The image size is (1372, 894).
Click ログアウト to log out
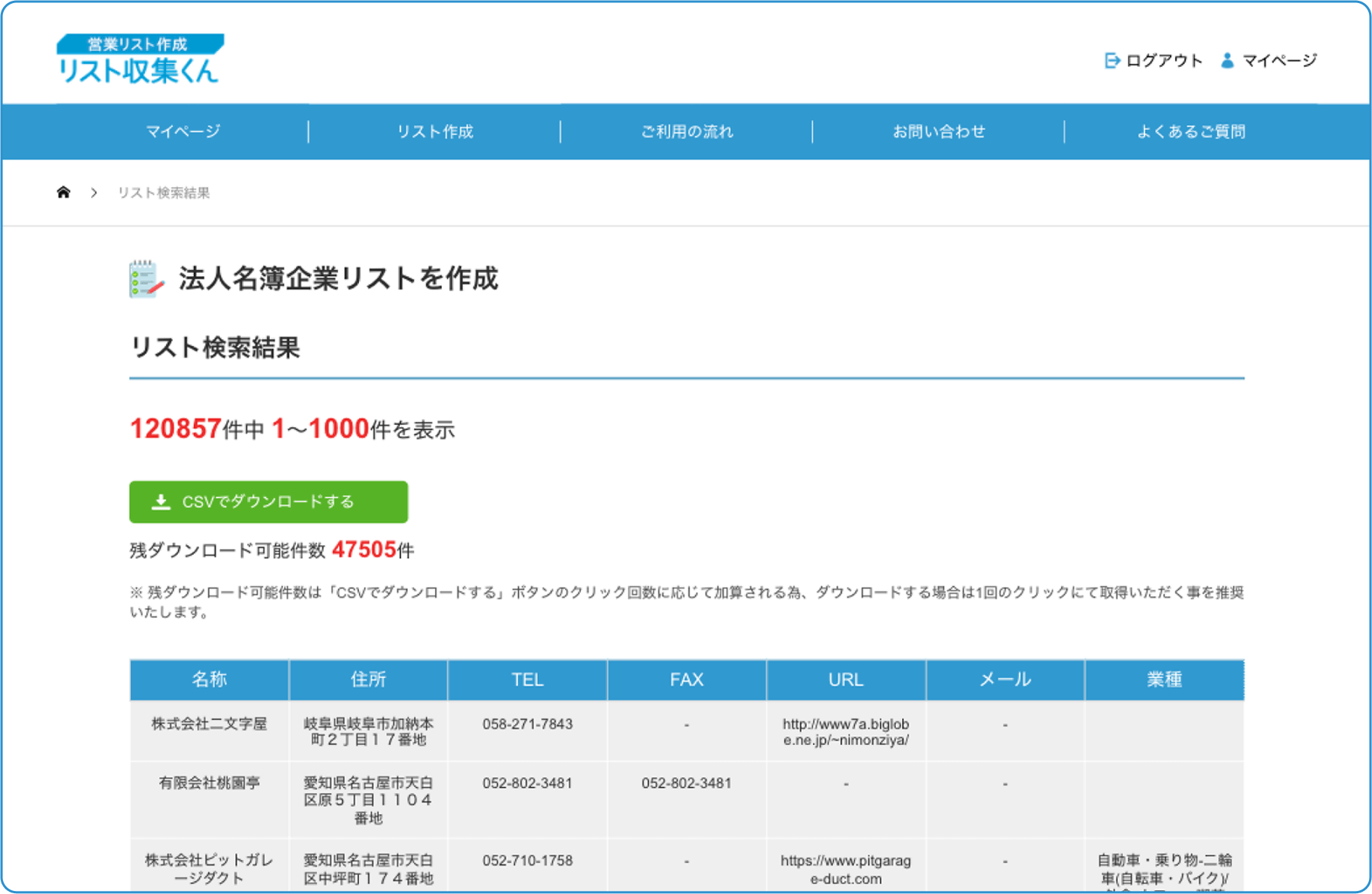[x=1164, y=59]
